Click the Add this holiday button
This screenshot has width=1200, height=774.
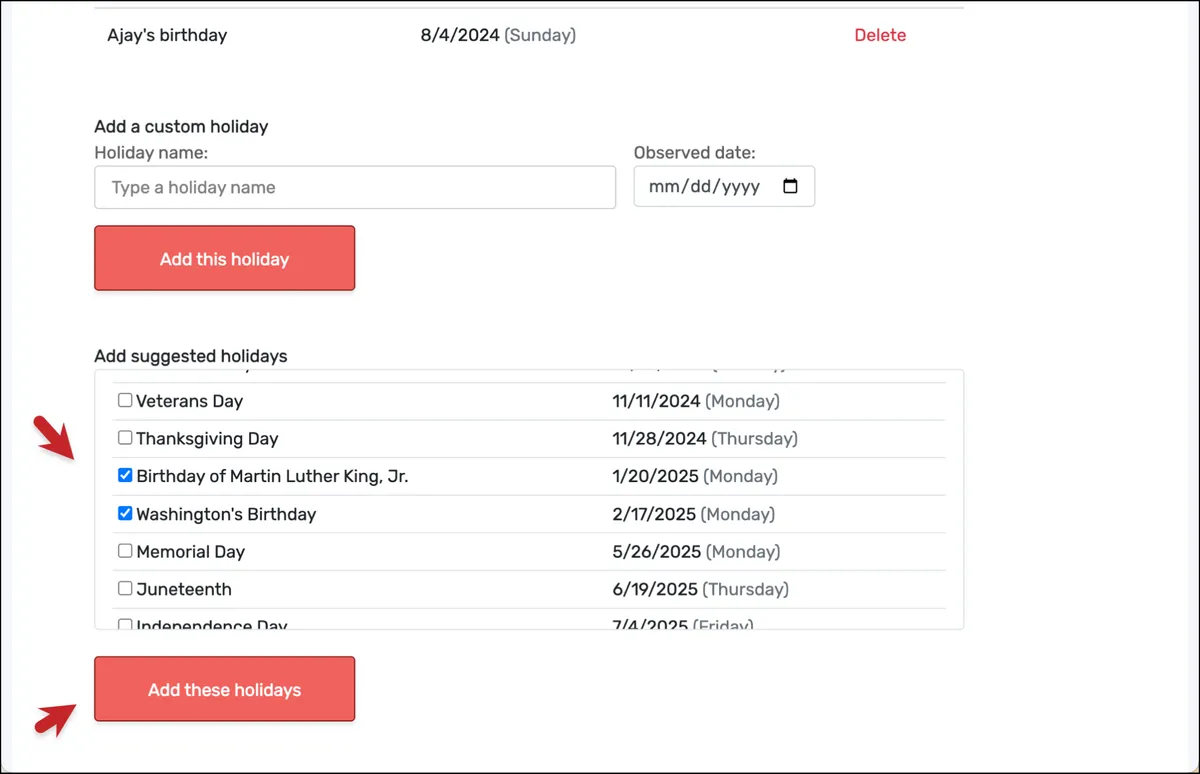[x=224, y=258]
